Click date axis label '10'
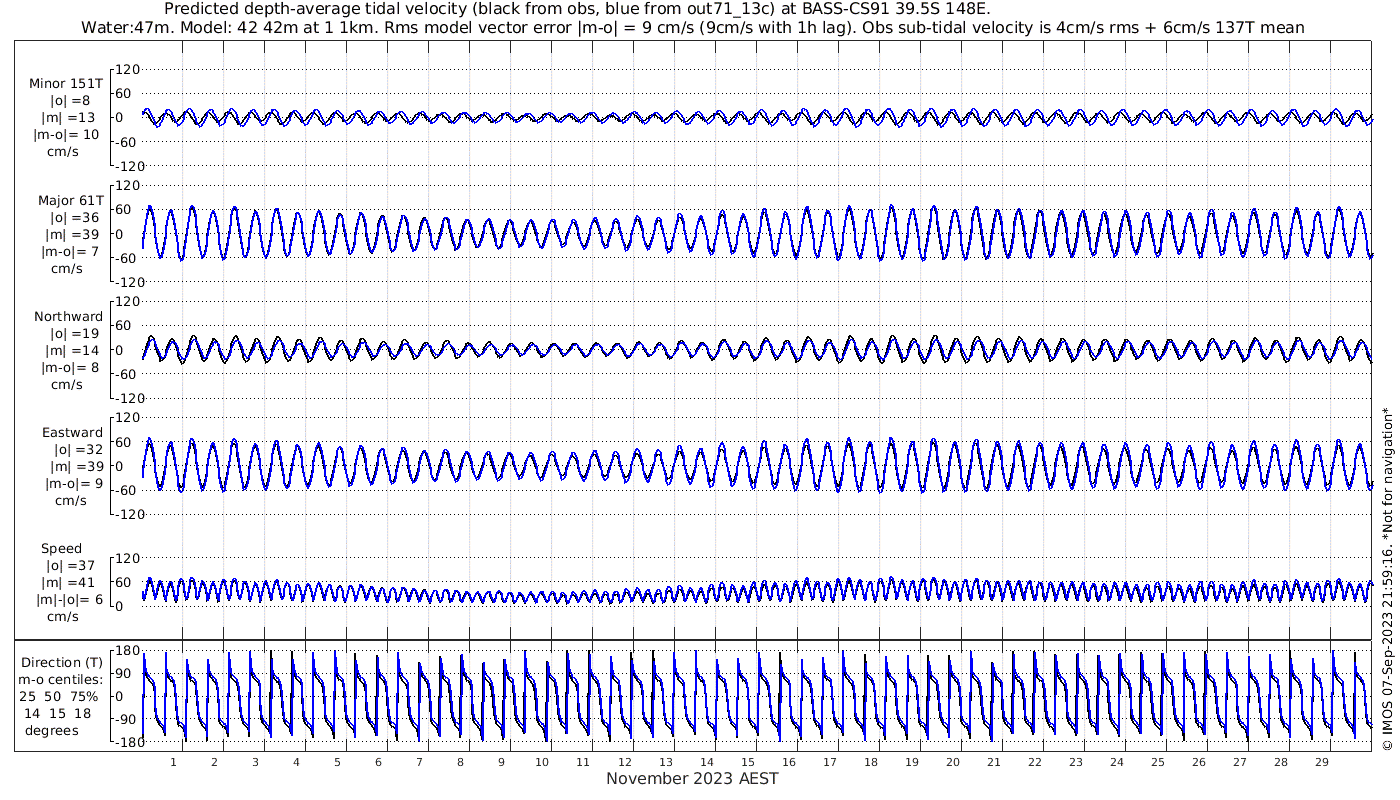Viewport: 1400px width, 800px height. click(x=542, y=762)
